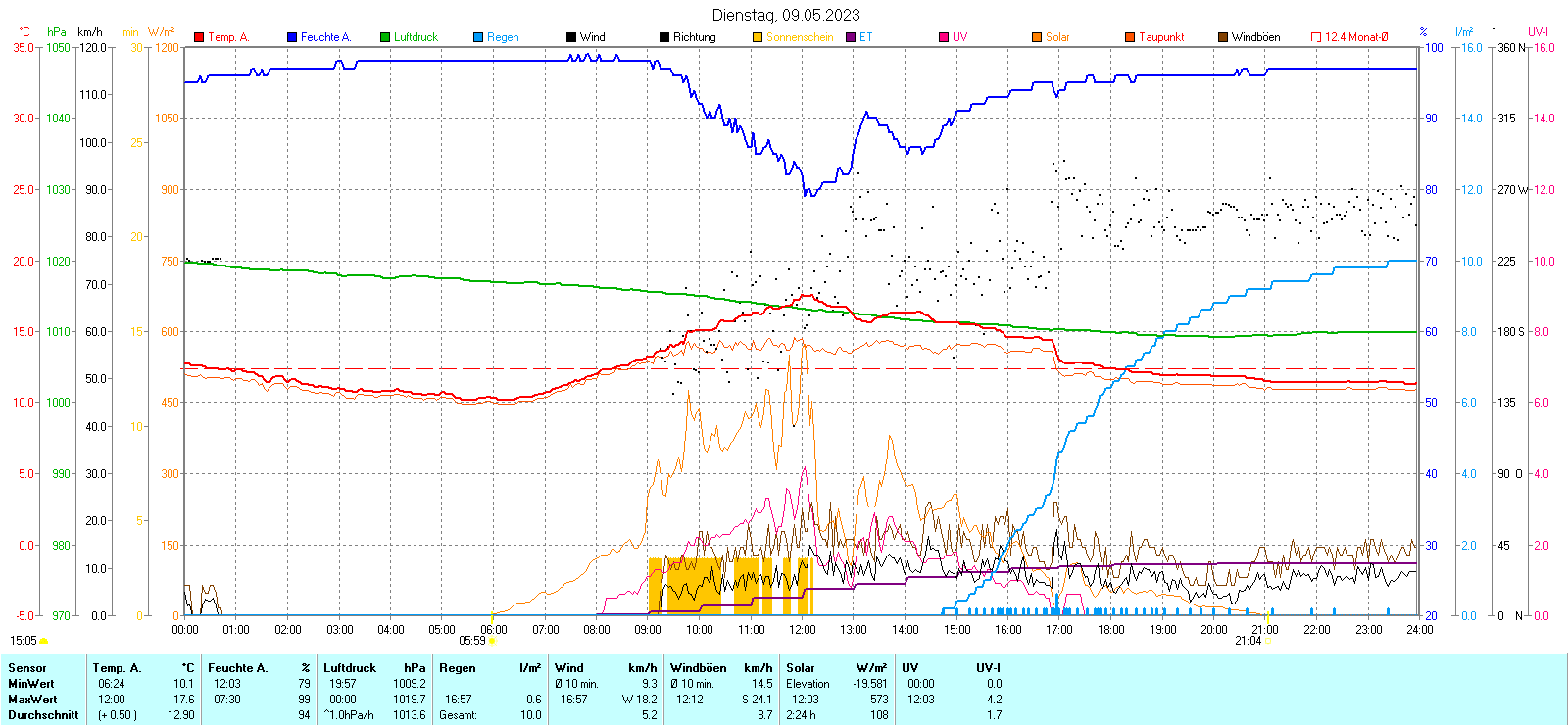1568x725 pixels.
Task: Click the purple ET legend square
Action: (x=851, y=37)
